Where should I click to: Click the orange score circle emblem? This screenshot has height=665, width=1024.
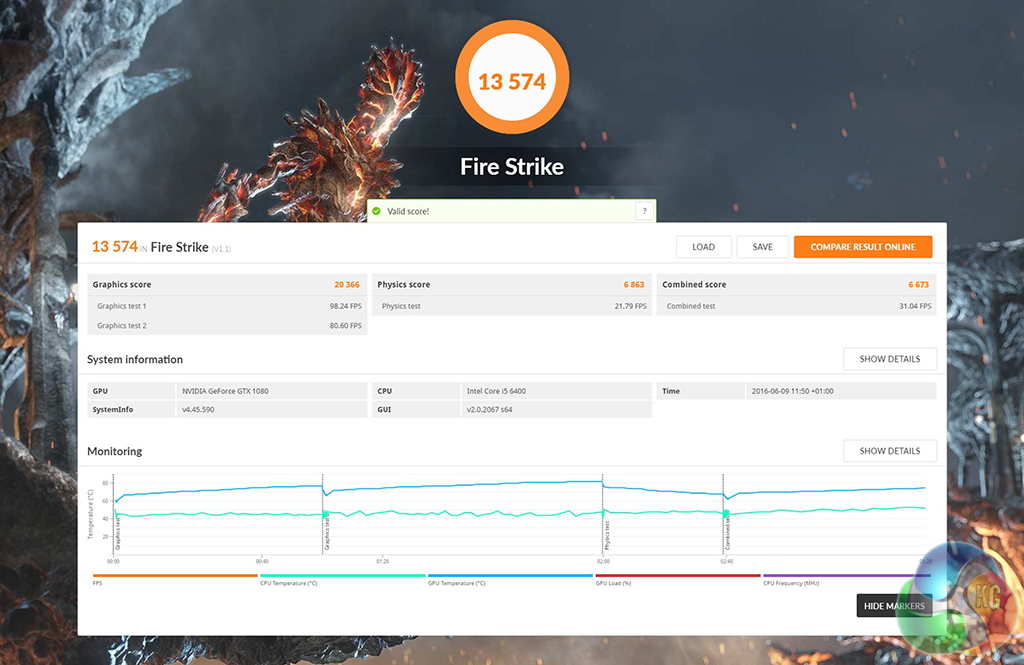512,80
